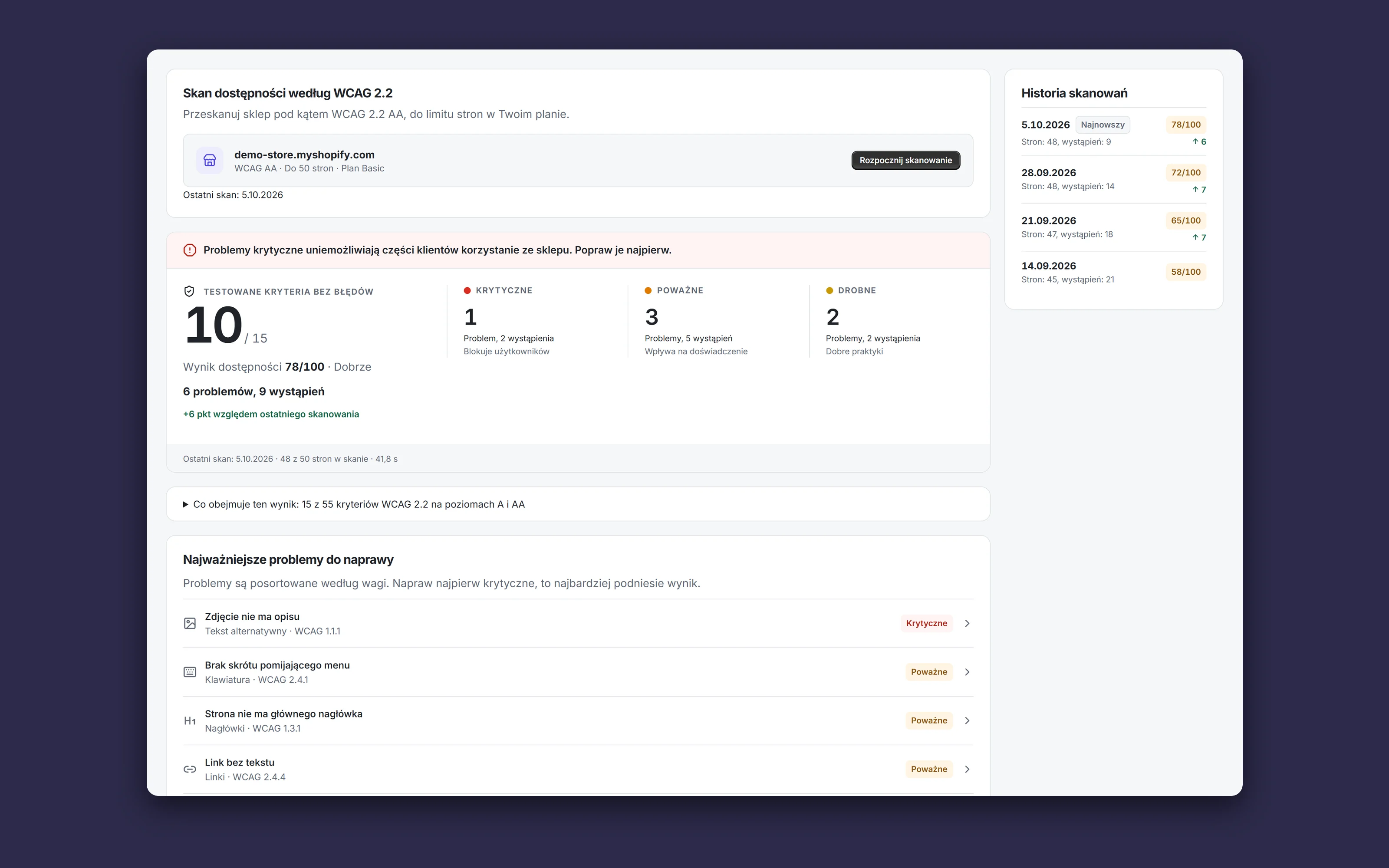Screen dimensions: 1389x868
Task: Click the 6 problemów, 9 wystąpień summary
Action: (253, 391)
